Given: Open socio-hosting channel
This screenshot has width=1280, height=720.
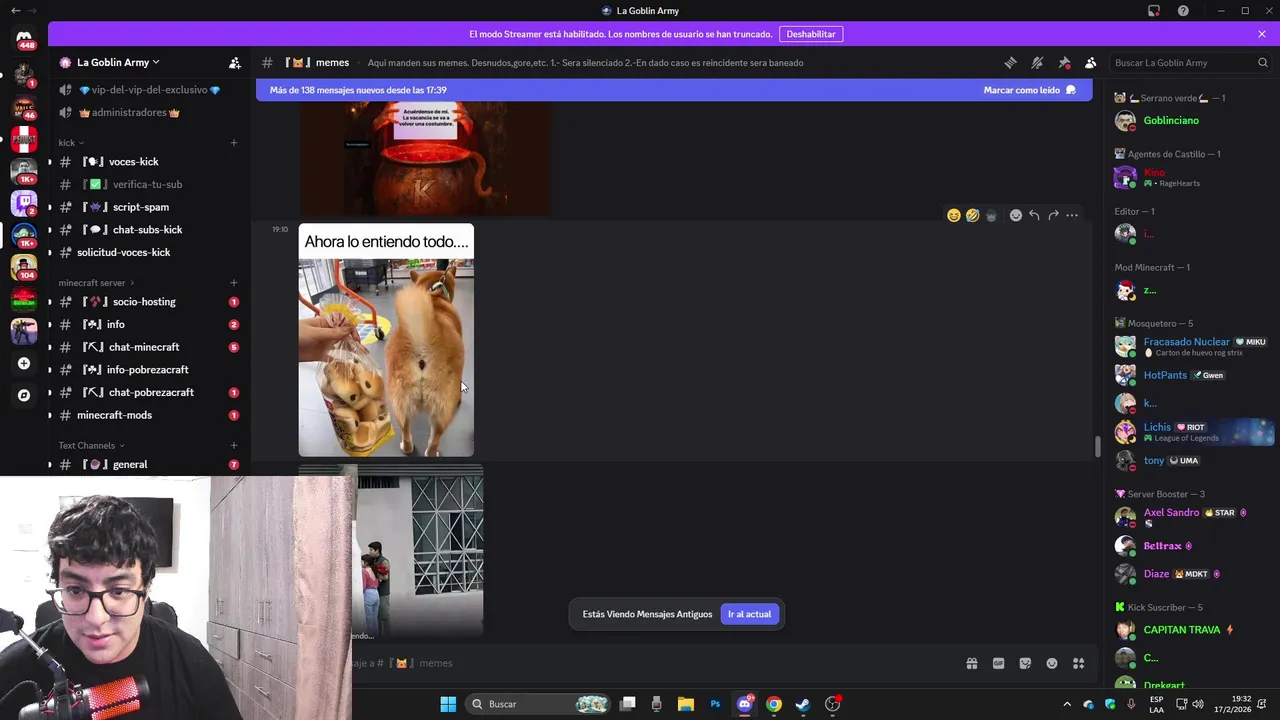Looking at the screenshot, I should (148, 302).
